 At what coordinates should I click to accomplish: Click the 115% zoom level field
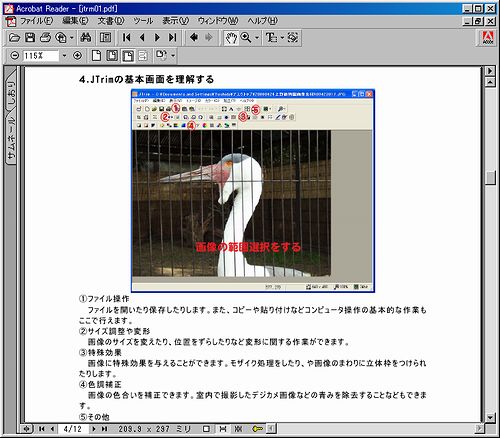pos(40,56)
